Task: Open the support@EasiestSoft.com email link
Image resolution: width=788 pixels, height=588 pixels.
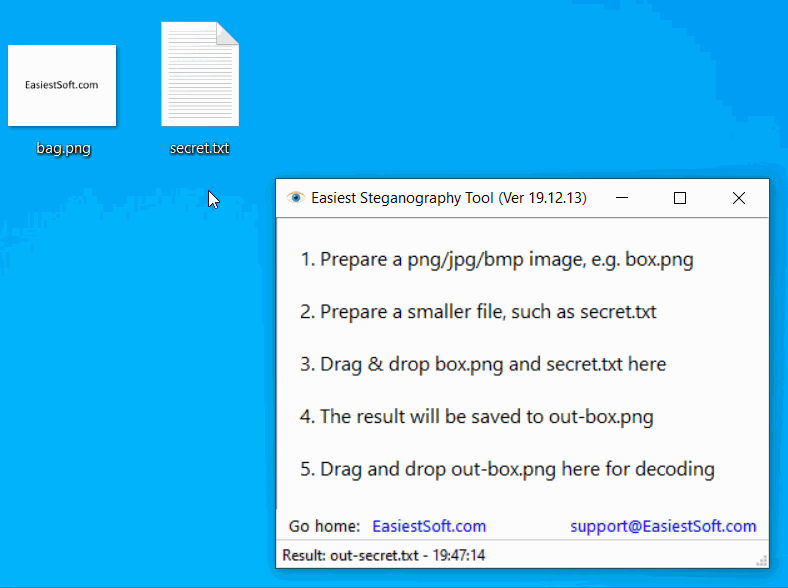Action: [663, 526]
